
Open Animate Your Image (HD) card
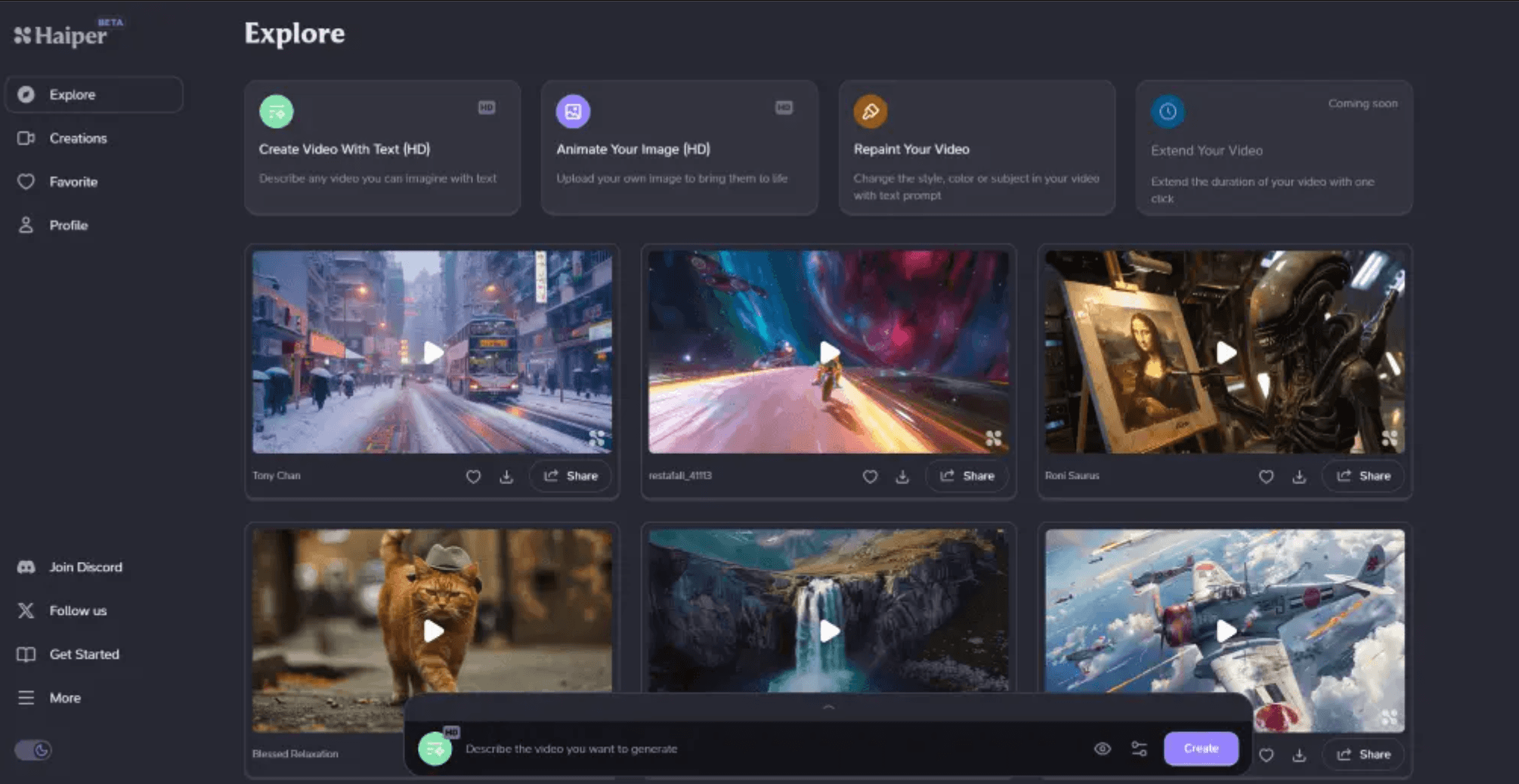(679, 148)
